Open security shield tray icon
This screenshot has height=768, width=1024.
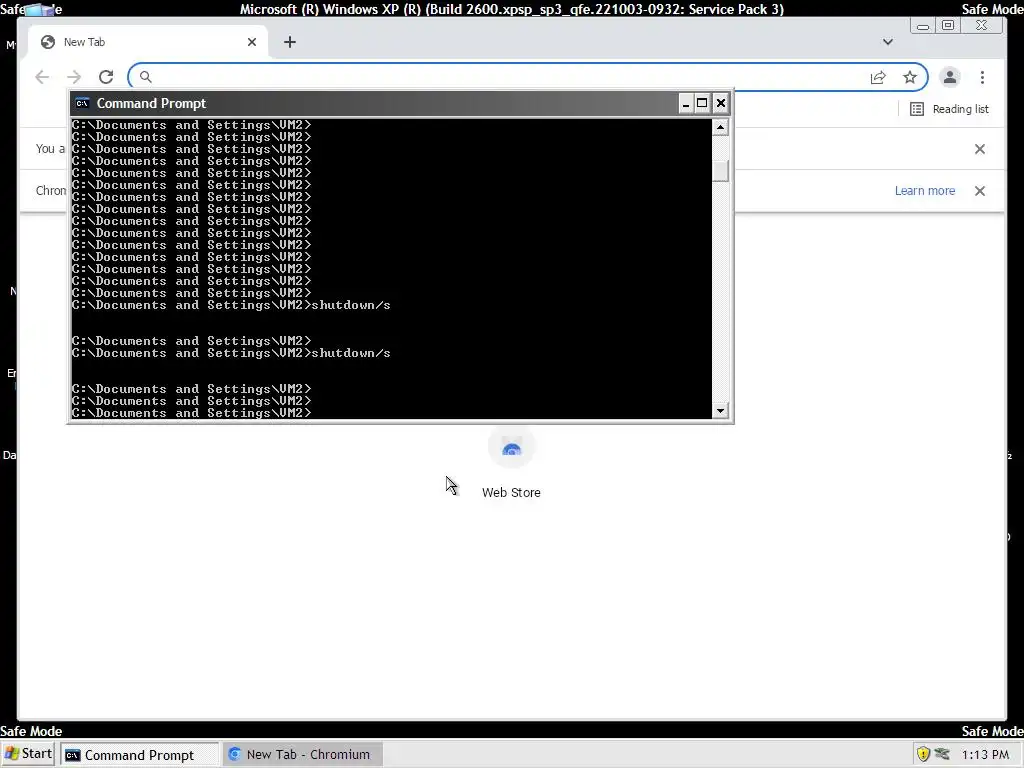pyautogui.click(x=923, y=754)
